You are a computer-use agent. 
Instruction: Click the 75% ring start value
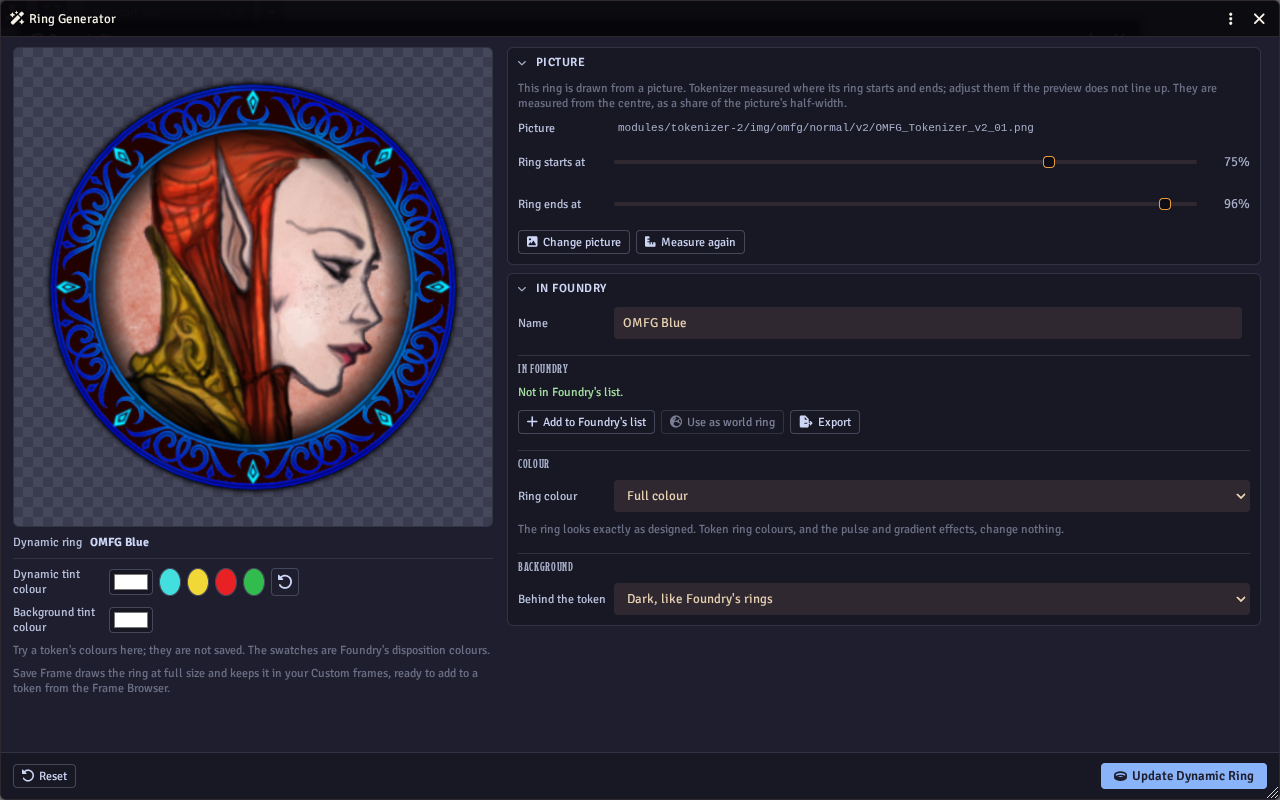1237,162
